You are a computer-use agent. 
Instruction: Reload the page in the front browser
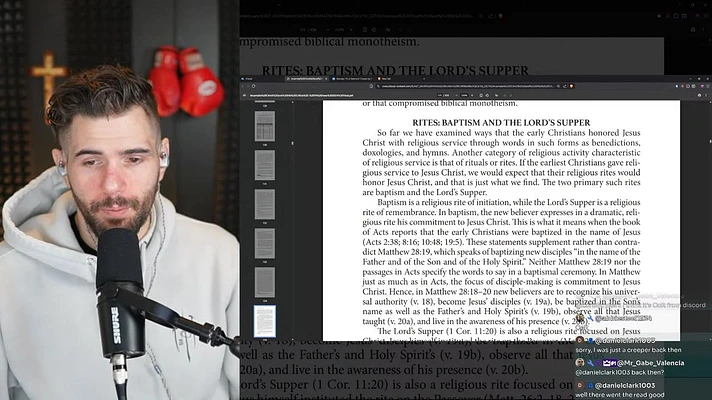253,86
